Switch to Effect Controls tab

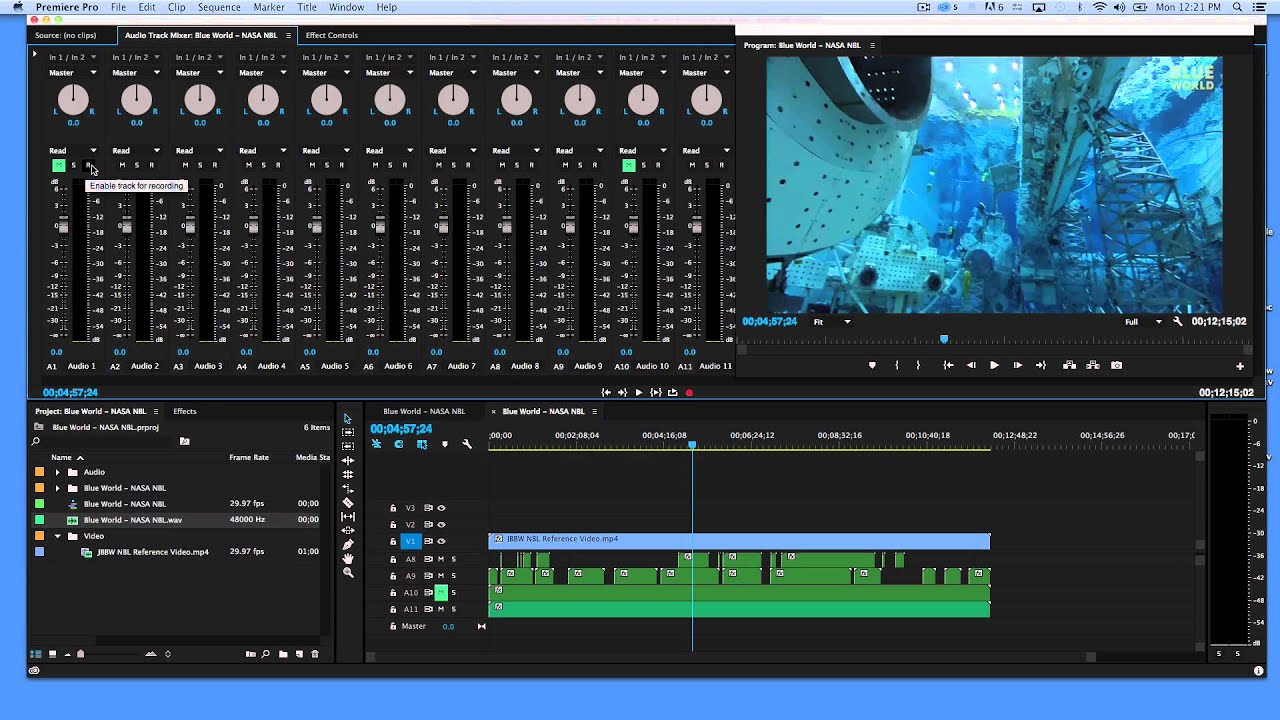331,35
